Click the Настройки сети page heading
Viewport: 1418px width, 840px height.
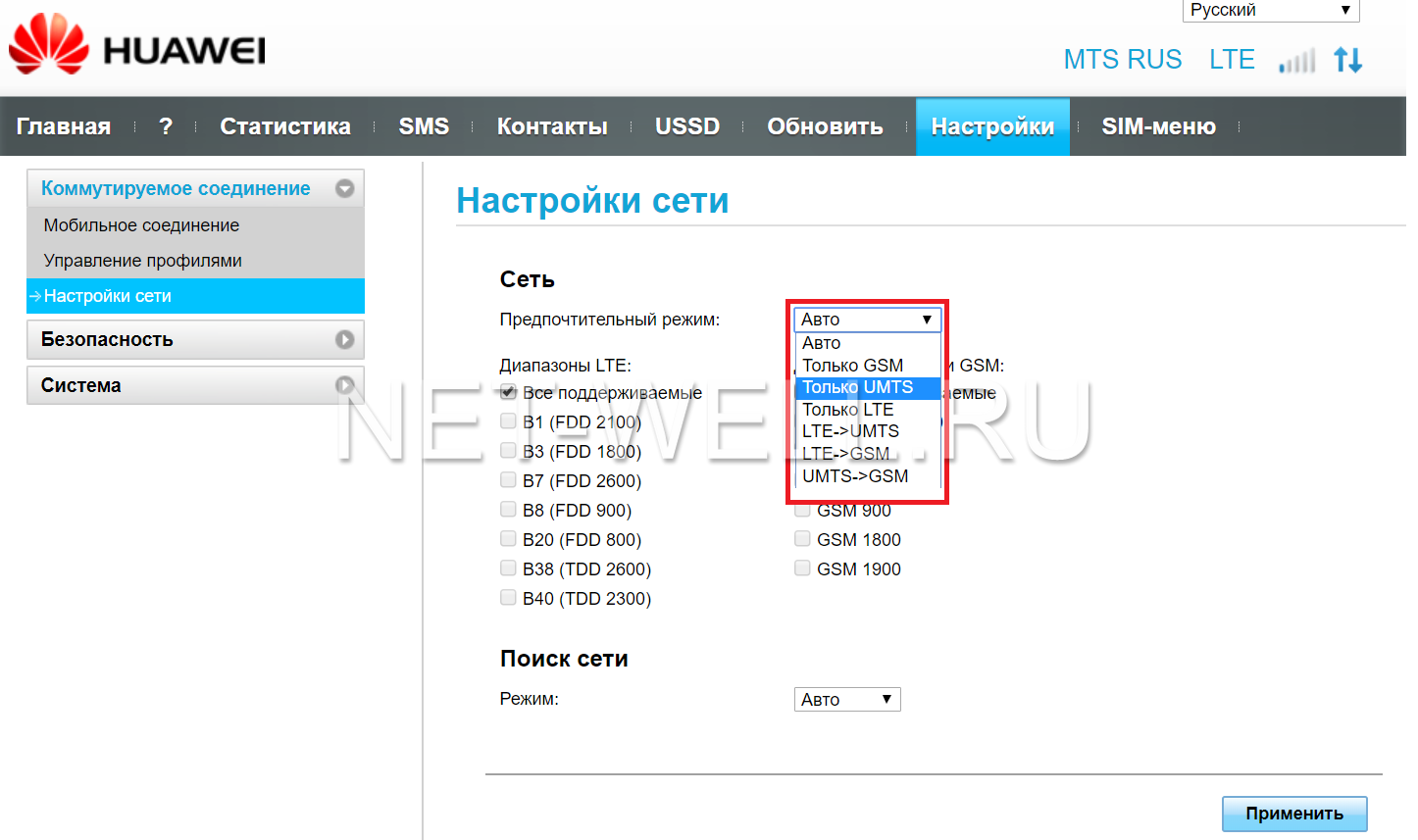592,201
